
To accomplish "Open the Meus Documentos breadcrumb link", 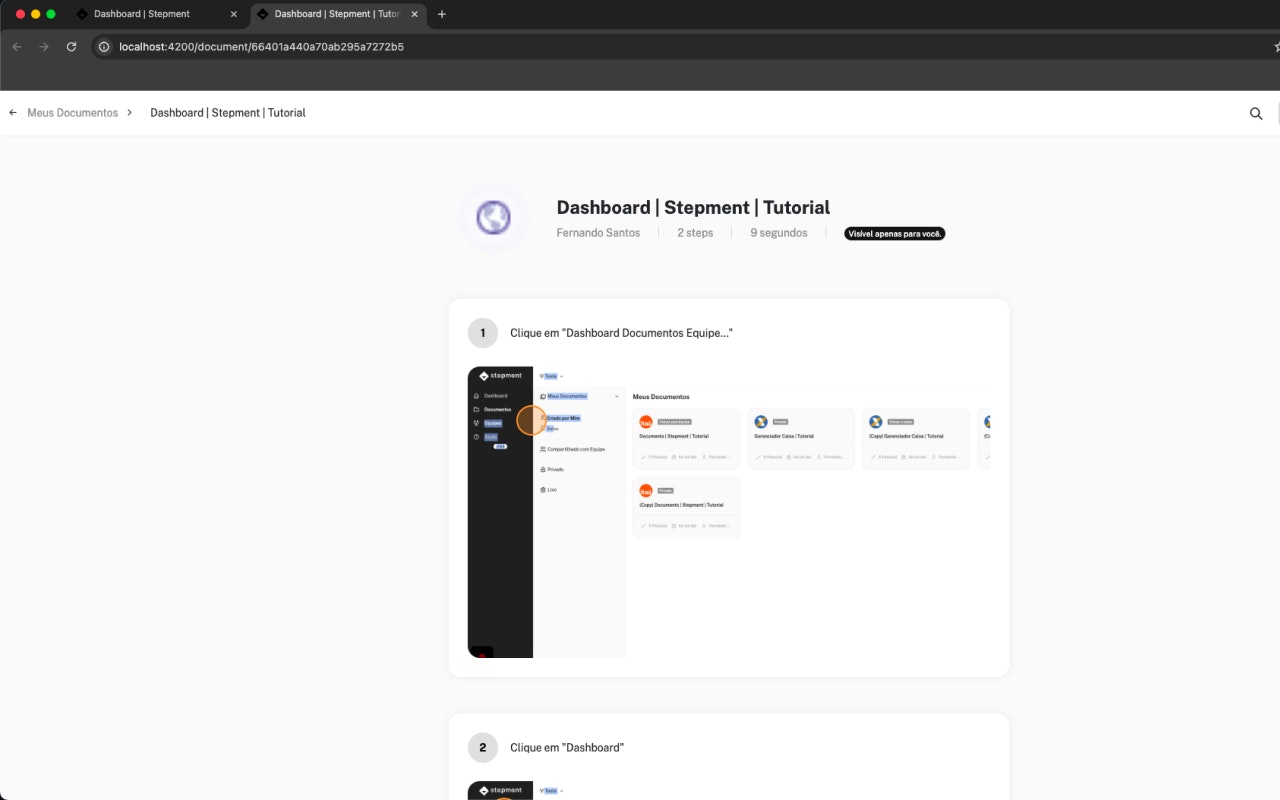I will pyautogui.click(x=72, y=113).
